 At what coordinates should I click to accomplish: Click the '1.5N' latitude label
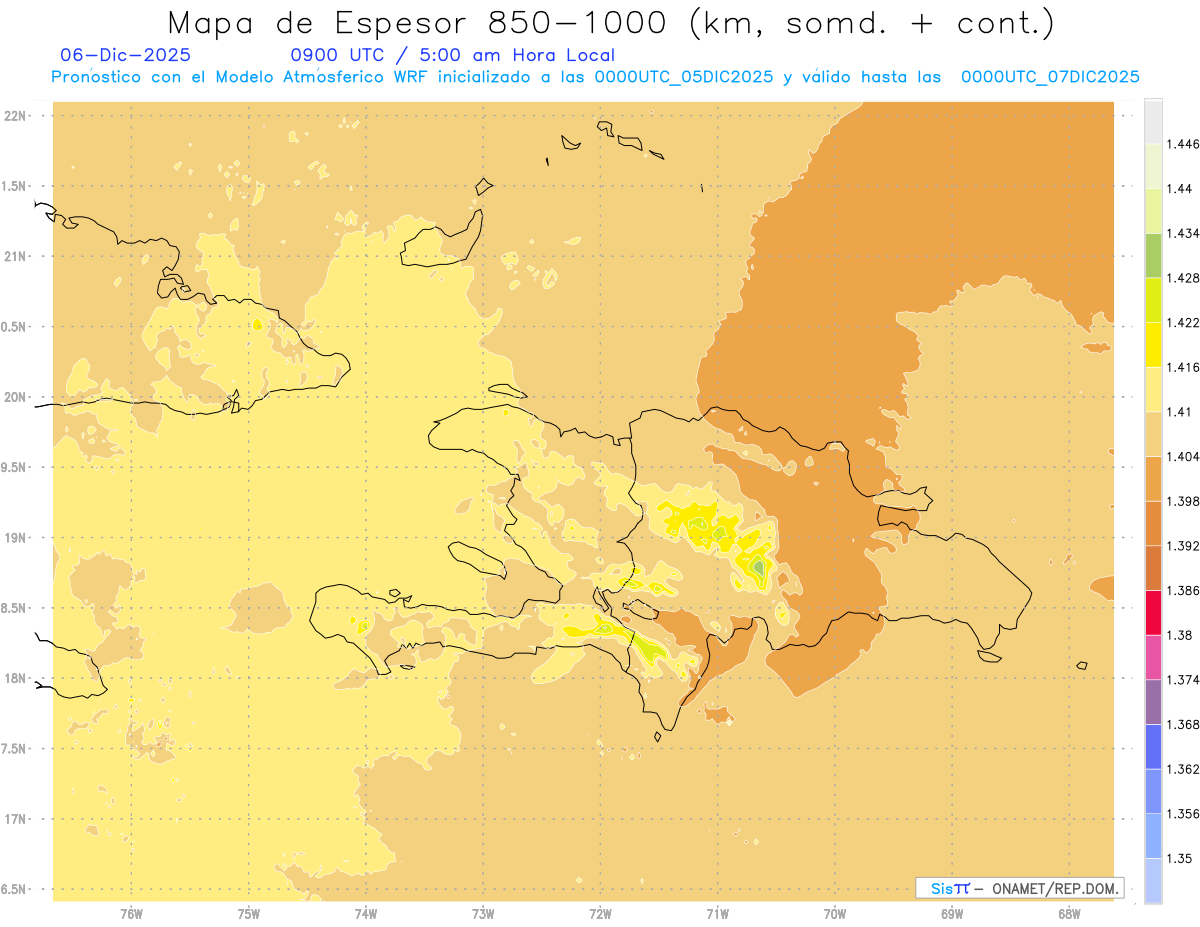click(15, 186)
